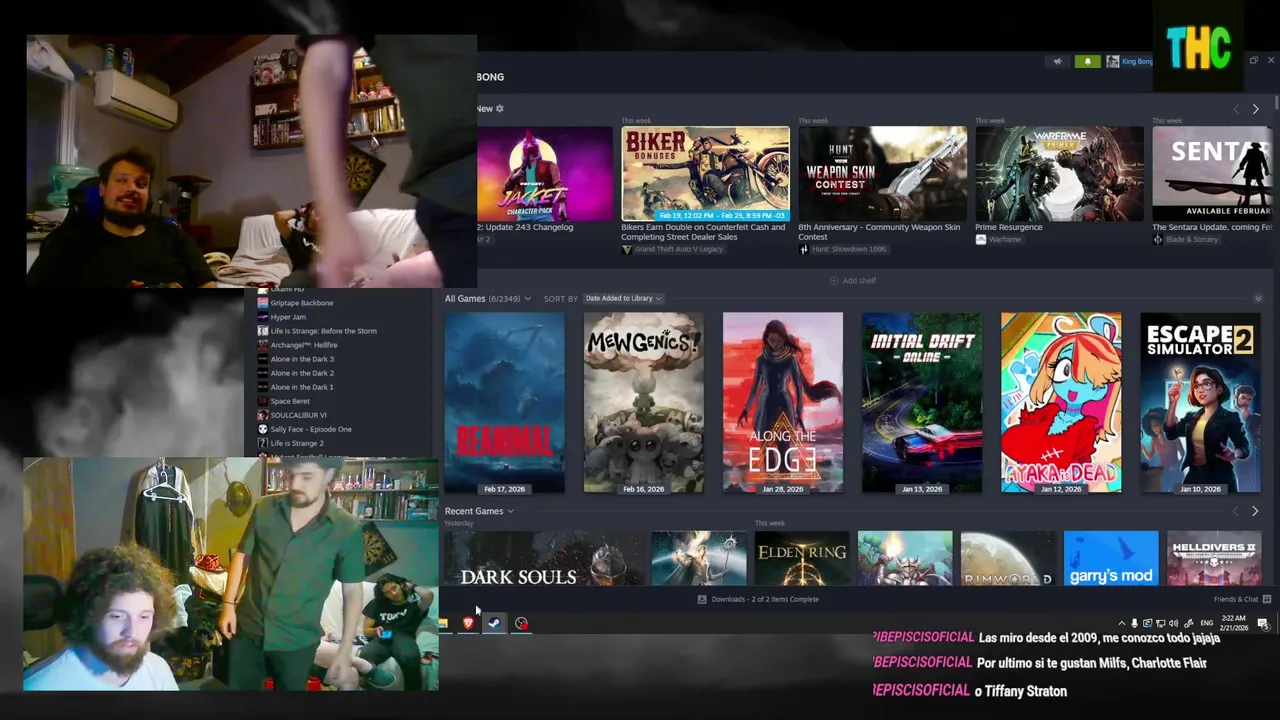Image resolution: width=1280 pixels, height=720 pixels.
Task: Click Bikers Earn Double on Counterfeit Cash headline
Action: pos(703,232)
